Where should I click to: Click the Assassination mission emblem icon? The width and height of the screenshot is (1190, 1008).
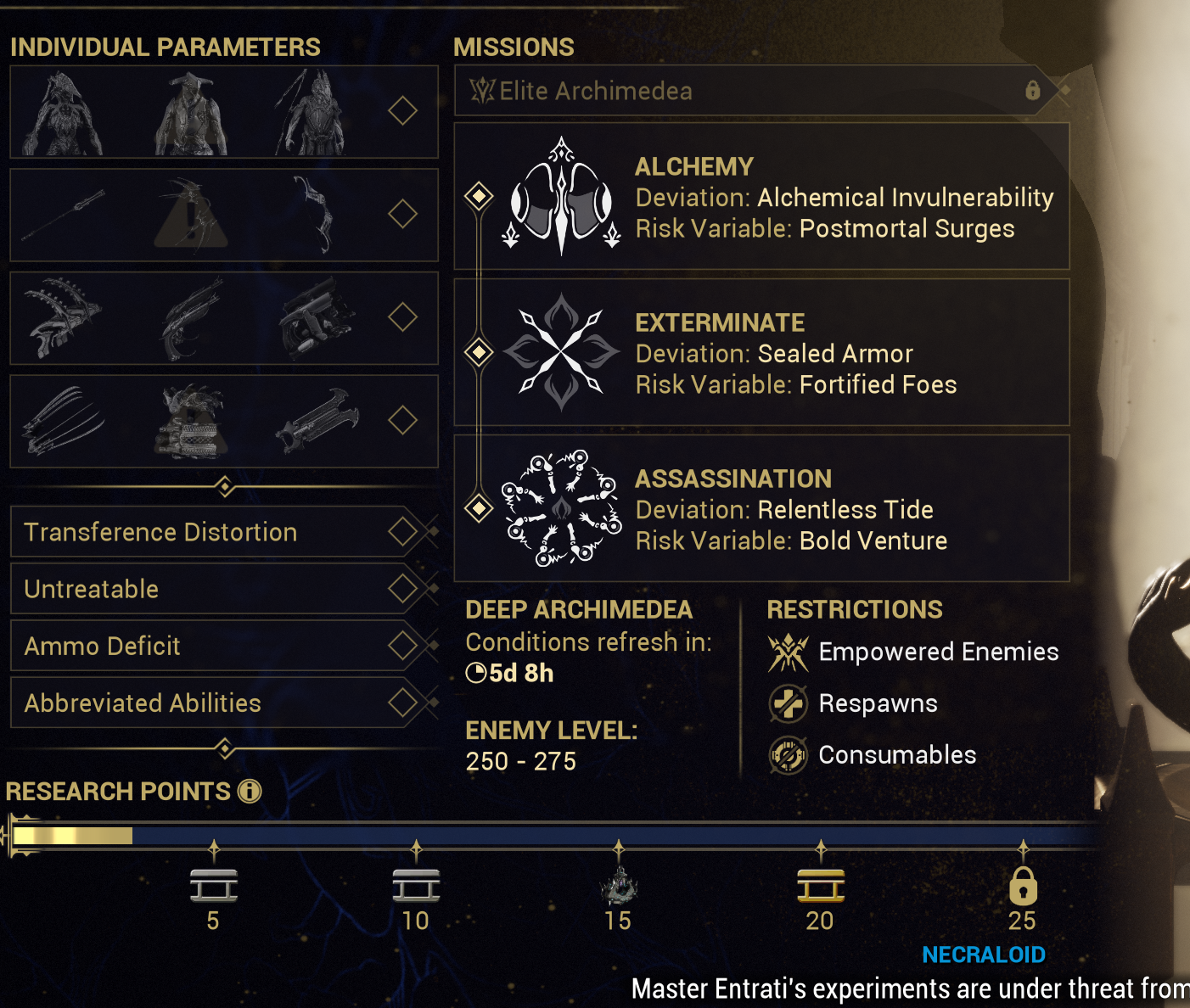coord(561,508)
